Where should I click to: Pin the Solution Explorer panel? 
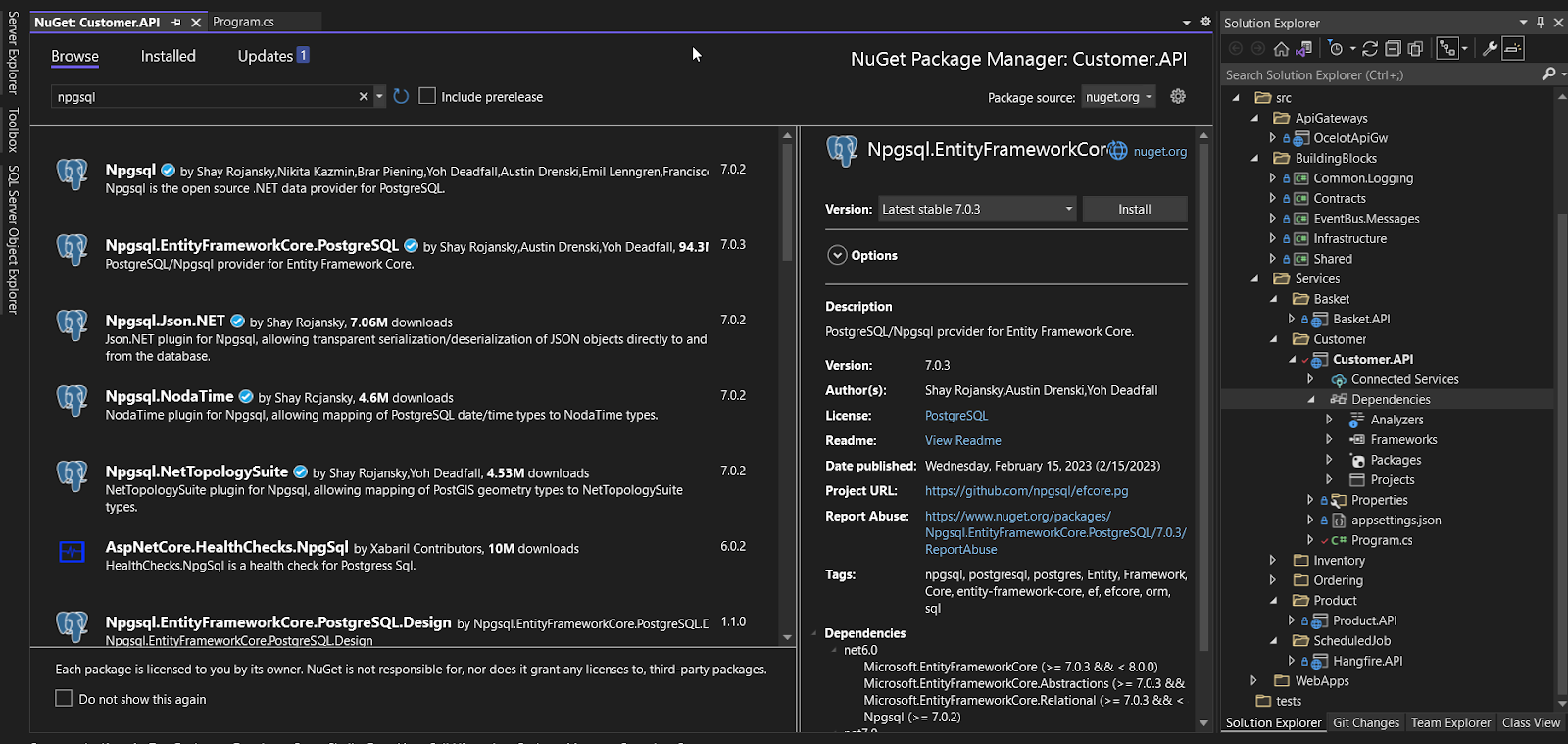pos(1541,23)
